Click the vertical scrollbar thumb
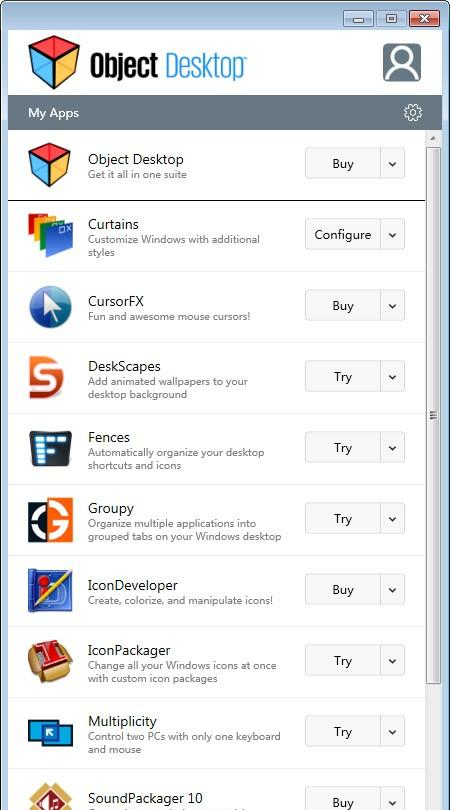450x810 pixels. (433, 415)
